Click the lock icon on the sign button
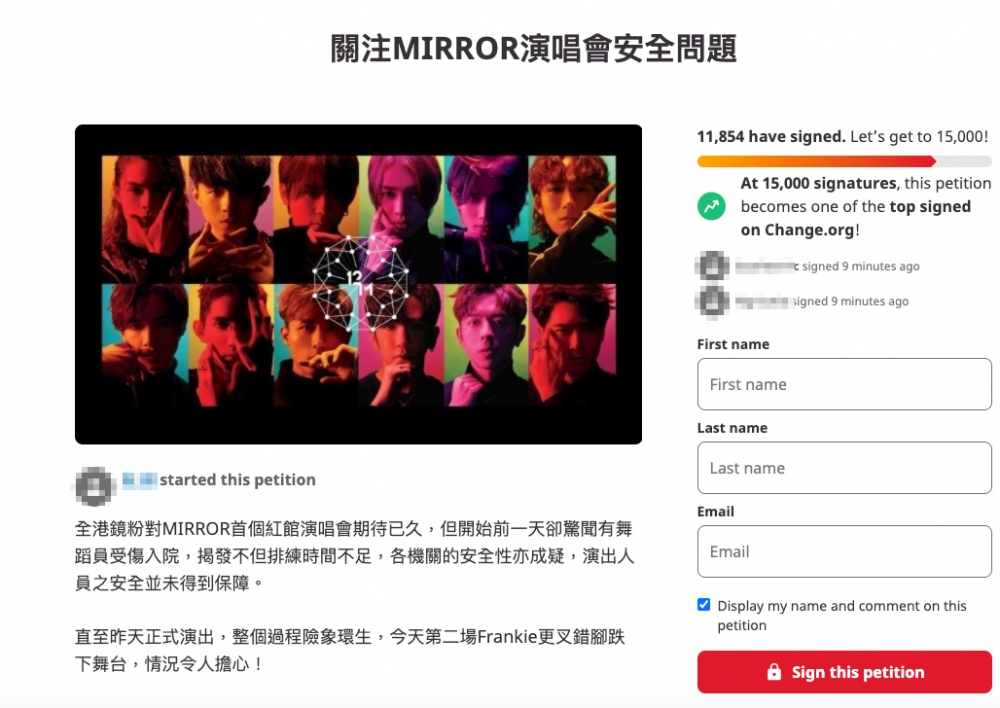The height and width of the screenshot is (708, 1000). (774, 672)
